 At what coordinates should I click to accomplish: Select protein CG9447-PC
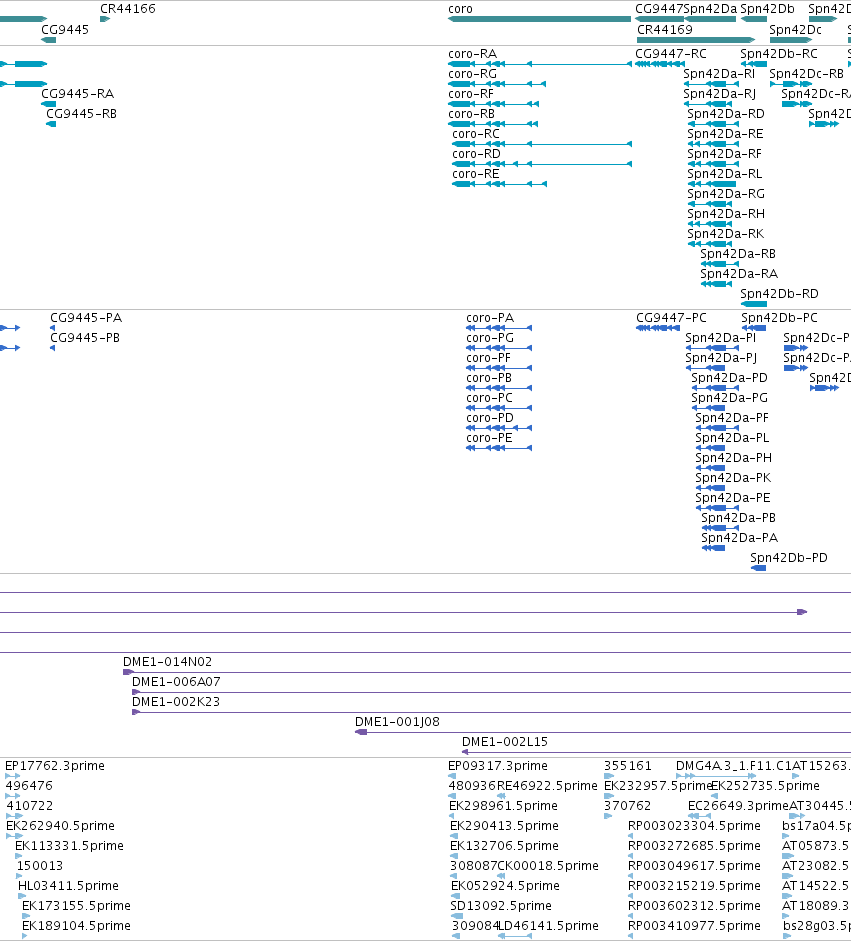click(x=671, y=317)
